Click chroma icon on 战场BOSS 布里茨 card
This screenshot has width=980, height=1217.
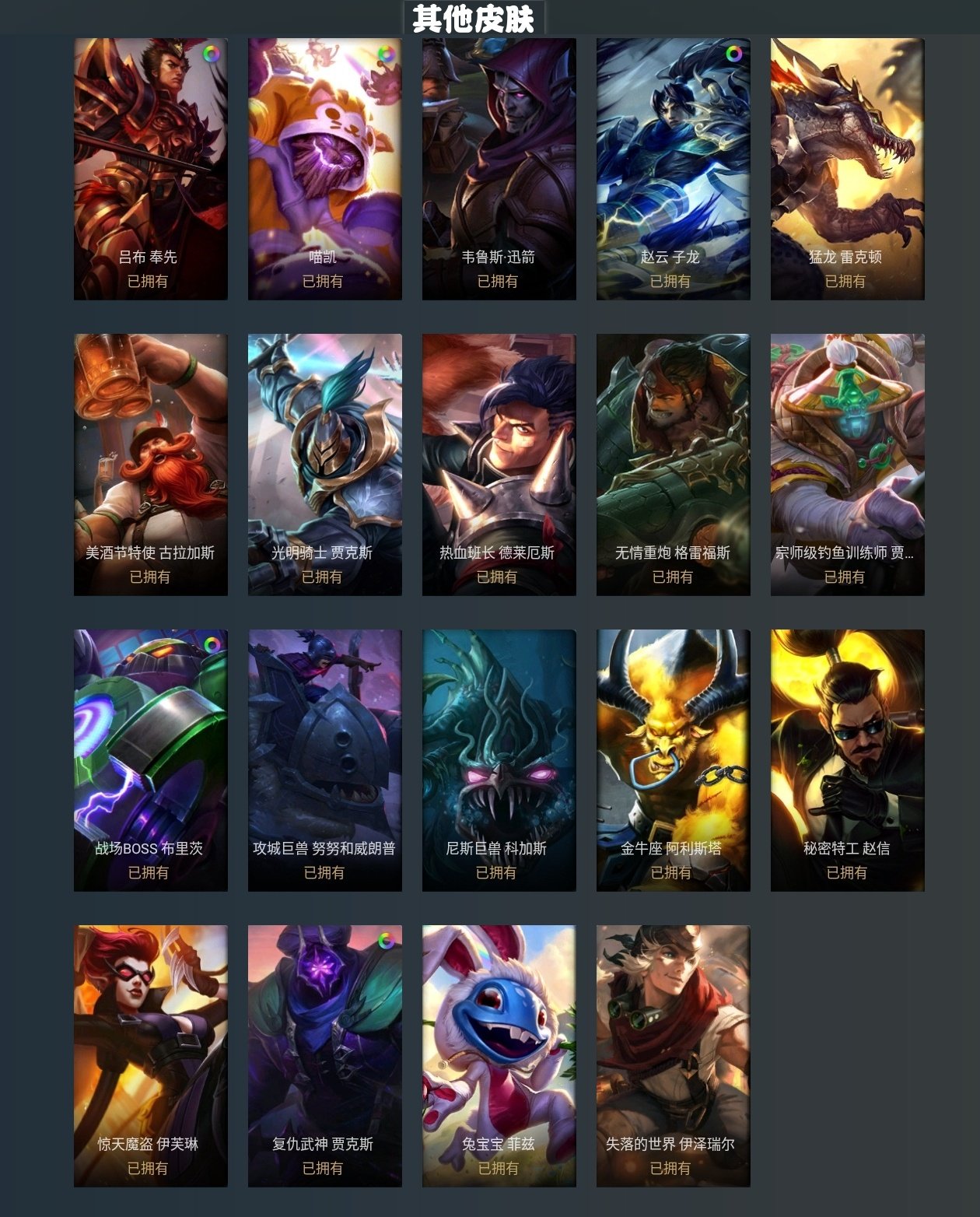pyautogui.click(x=212, y=645)
